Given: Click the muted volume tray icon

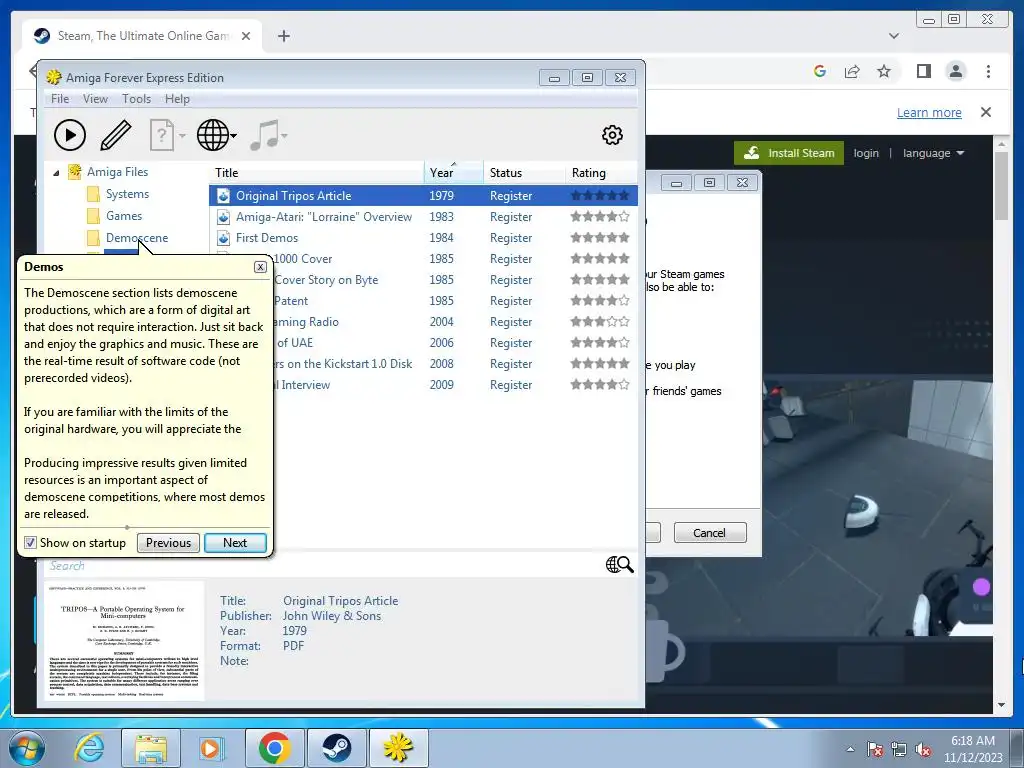Looking at the screenshot, I should pyautogui.click(x=923, y=750).
